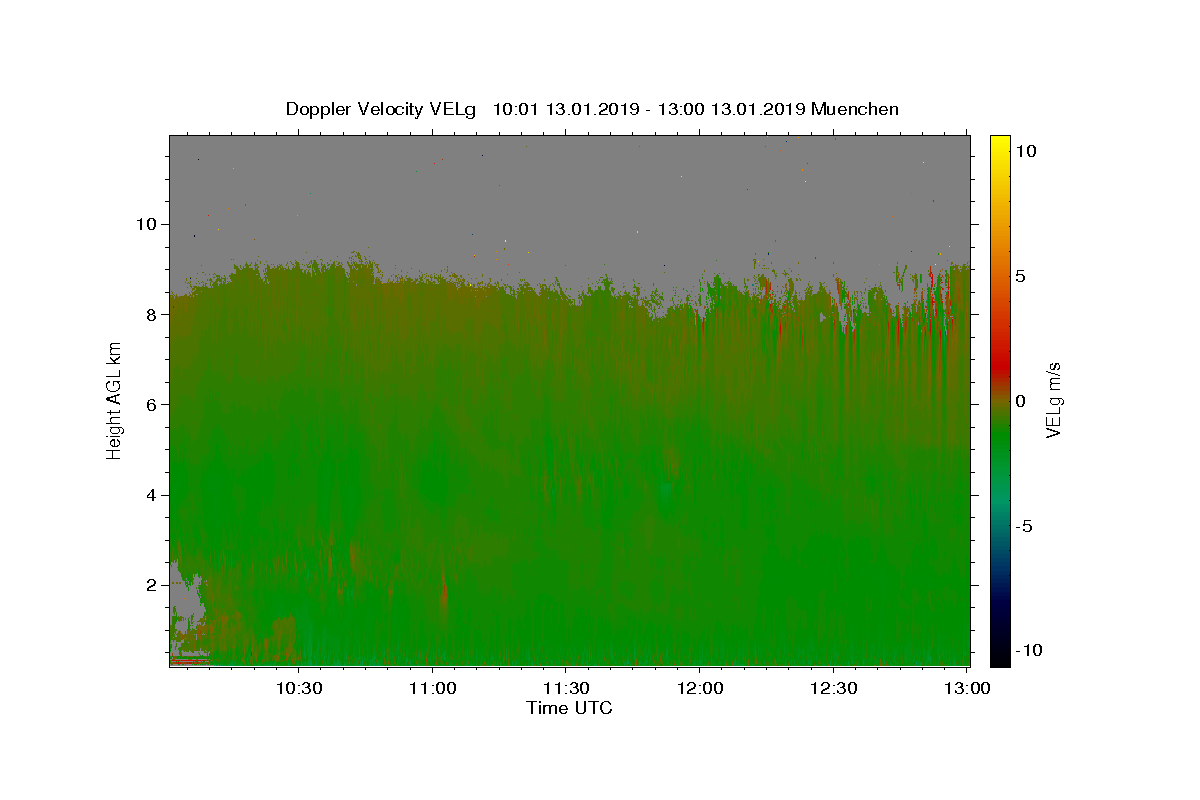Viewport: 1200px width, 800px height.
Task: Click the colorbar value "-10"
Action: click(x=1027, y=651)
